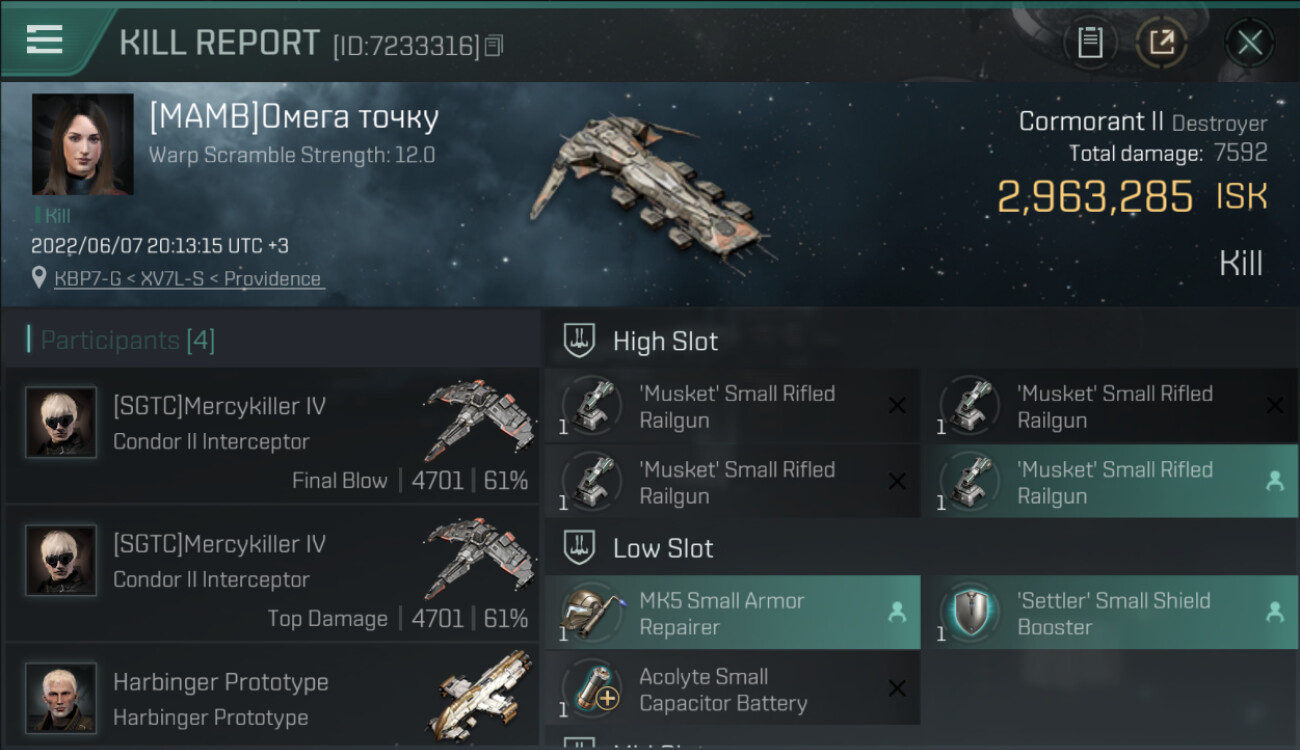Click the Acolyte Small Capacitor Battery icon
Viewport: 1300px width, 750px height.
click(592, 689)
